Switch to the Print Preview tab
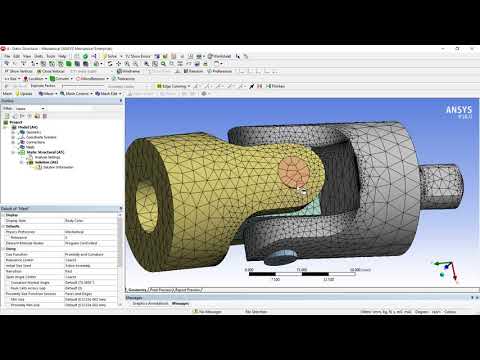The height and width of the screenshot is (360, 480). tap(161, 290)
